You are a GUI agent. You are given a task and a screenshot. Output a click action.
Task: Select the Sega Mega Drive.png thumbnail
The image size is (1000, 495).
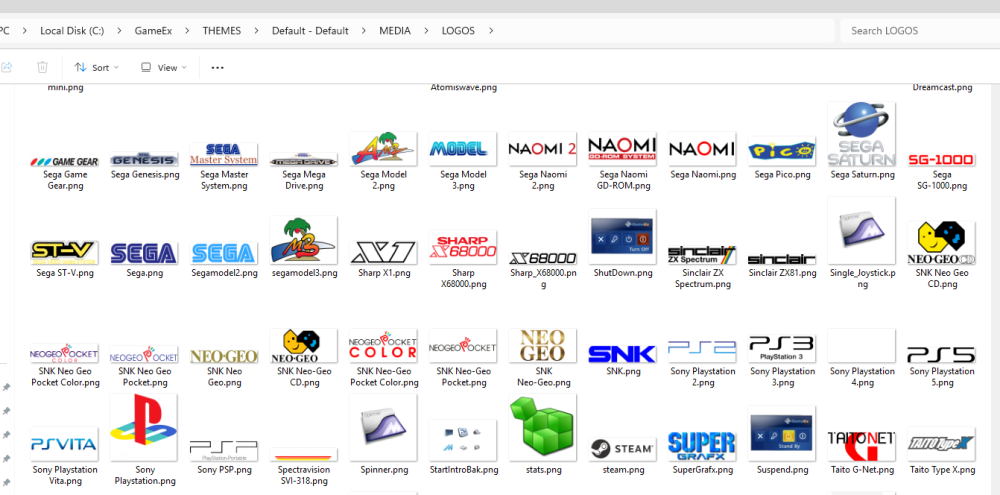click(304, 160)
